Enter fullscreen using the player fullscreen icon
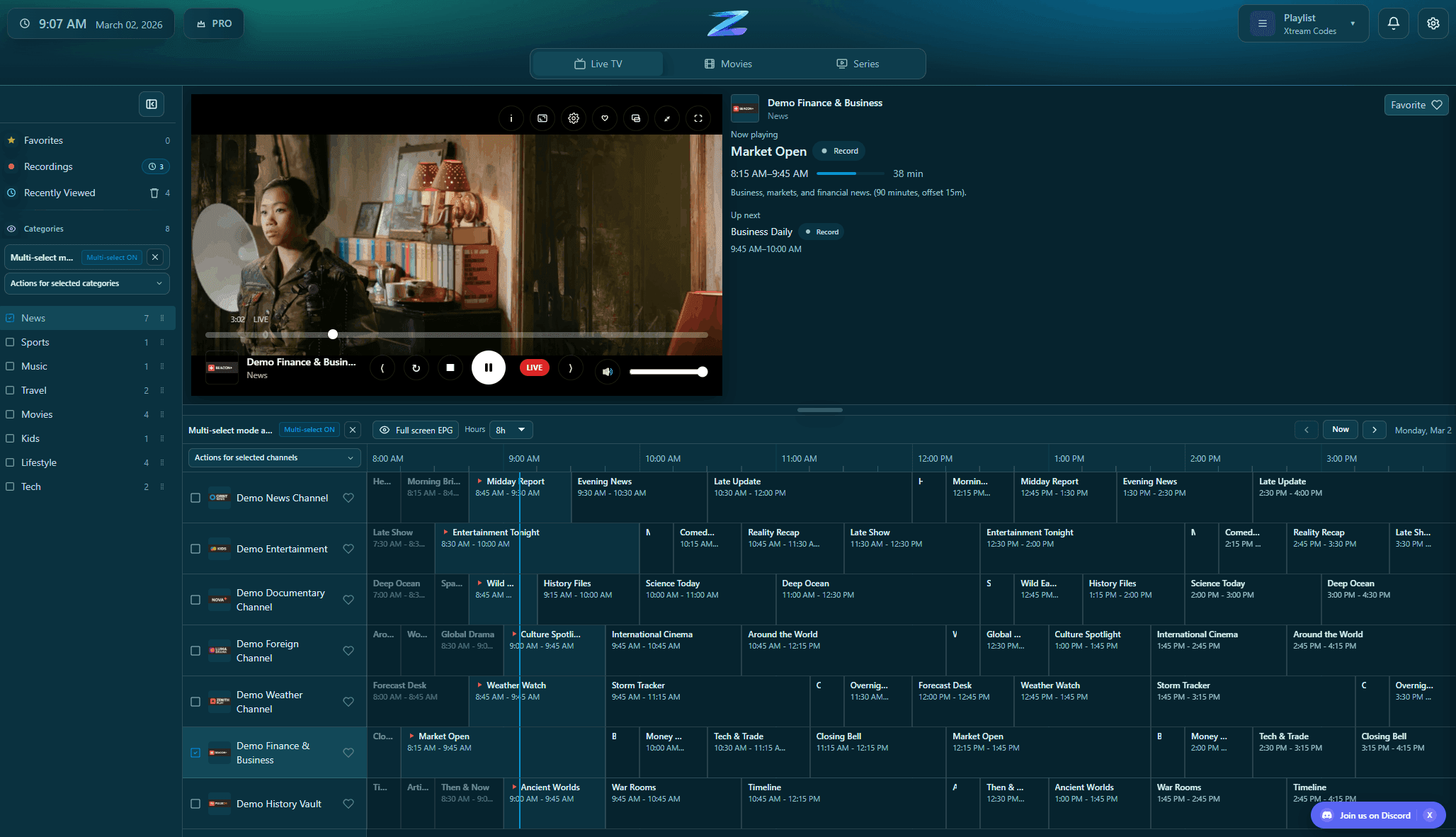 coord(698,118)
